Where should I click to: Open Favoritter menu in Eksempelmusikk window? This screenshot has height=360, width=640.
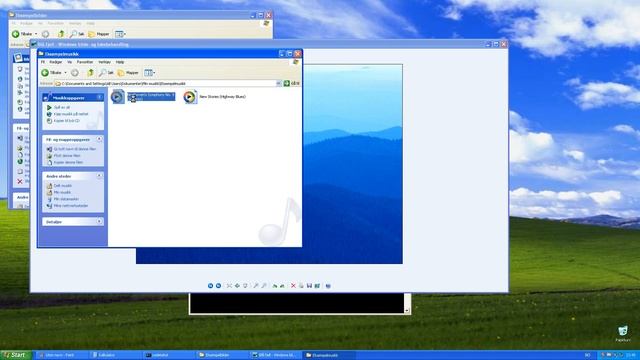coord(85,62)
